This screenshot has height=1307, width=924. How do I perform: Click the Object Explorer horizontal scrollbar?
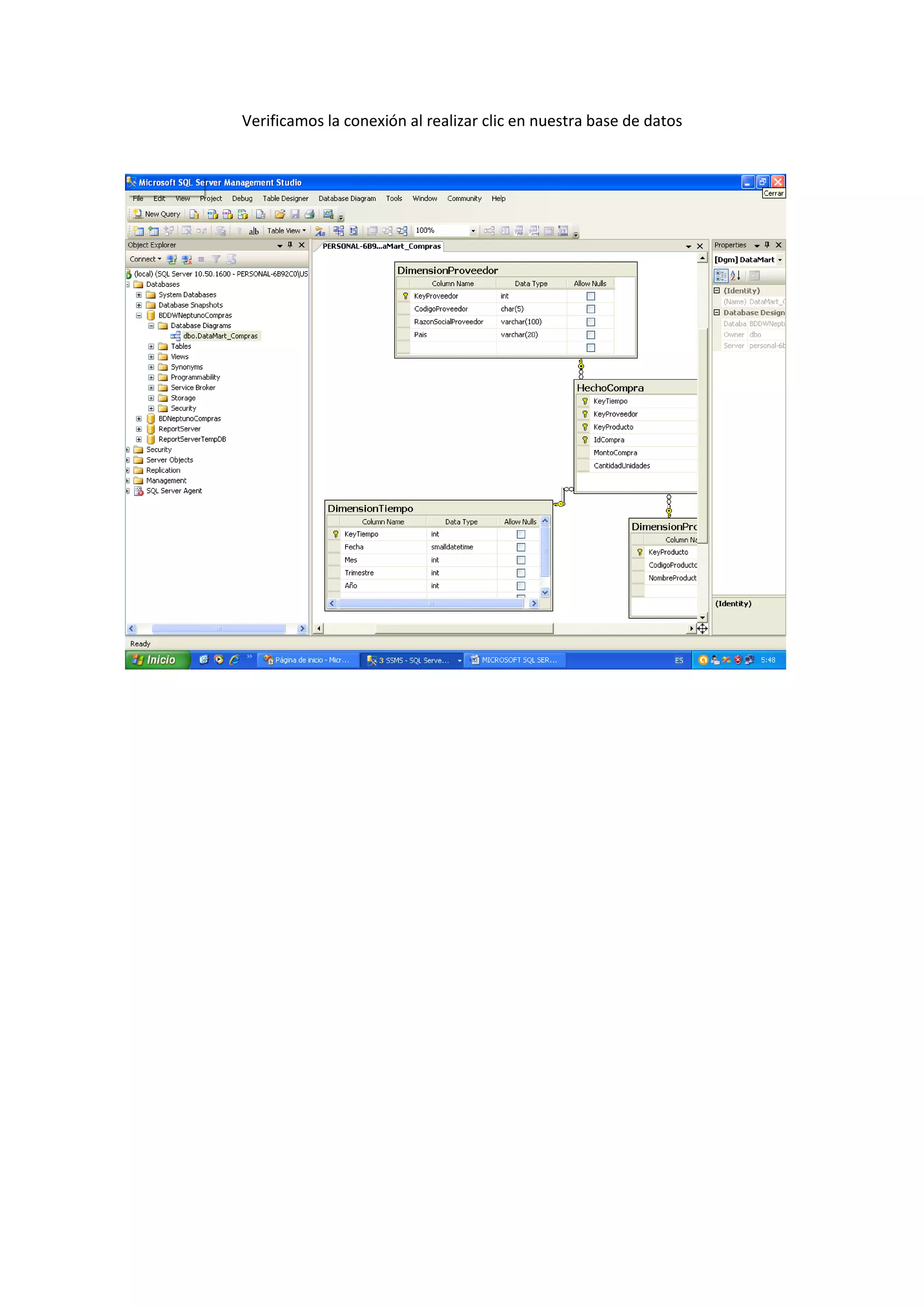[218, 629]
